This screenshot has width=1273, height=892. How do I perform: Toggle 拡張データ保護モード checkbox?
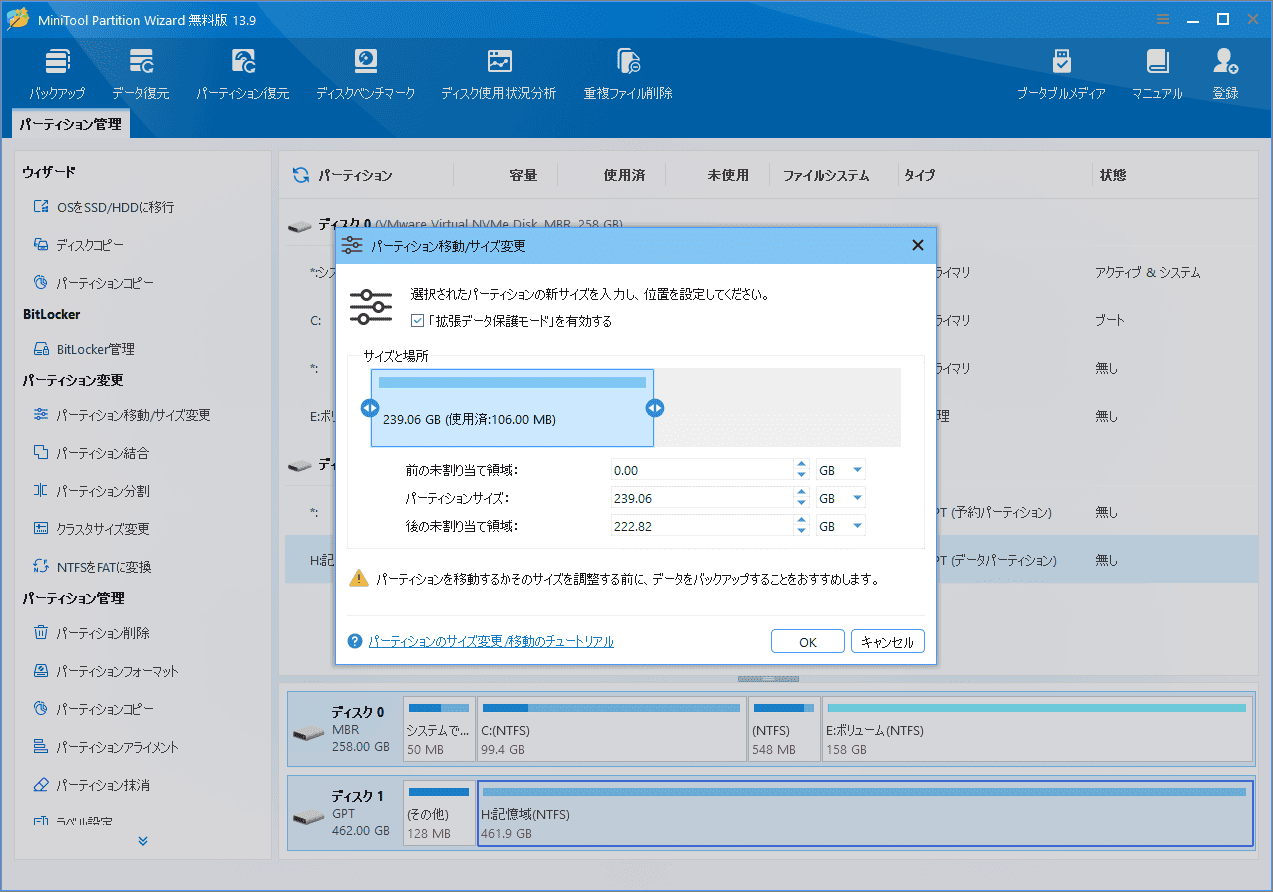418,321
